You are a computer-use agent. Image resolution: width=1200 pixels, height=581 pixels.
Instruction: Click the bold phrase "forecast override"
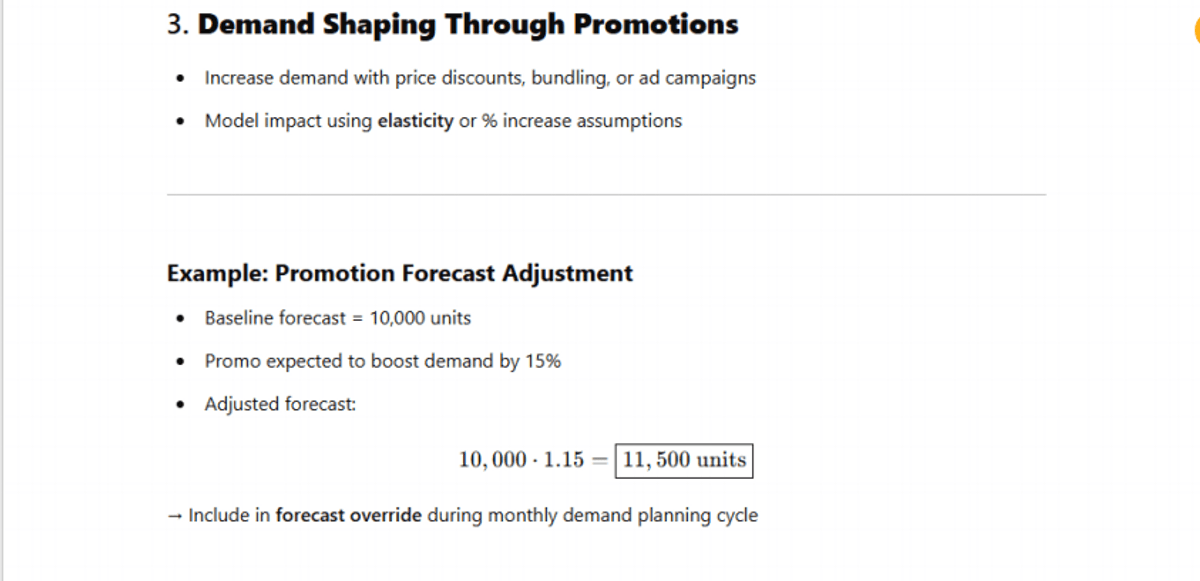[x=348, y=516]
